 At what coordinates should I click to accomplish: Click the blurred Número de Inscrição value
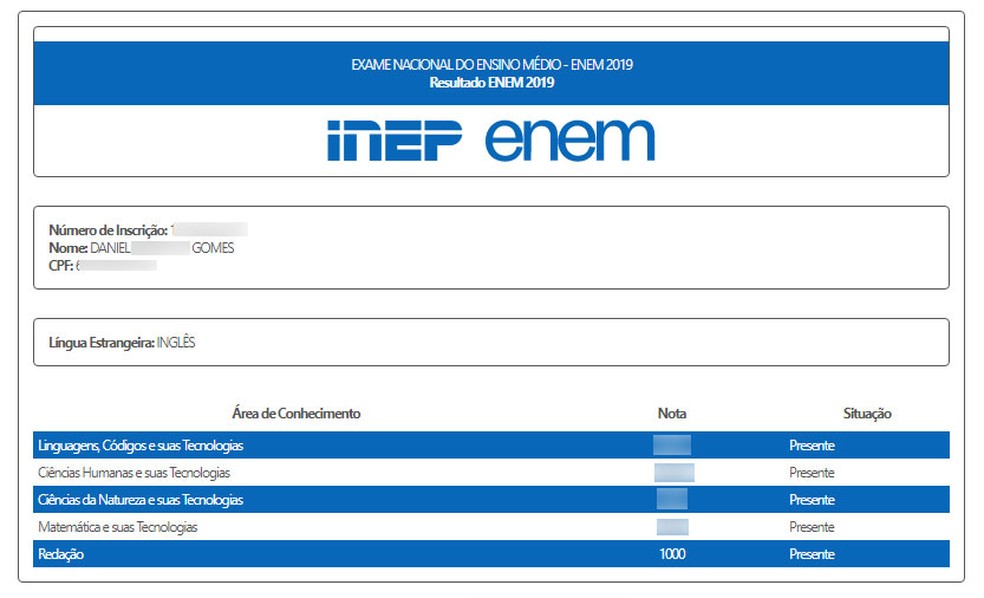pyautogui.click(x=210, y=230)
